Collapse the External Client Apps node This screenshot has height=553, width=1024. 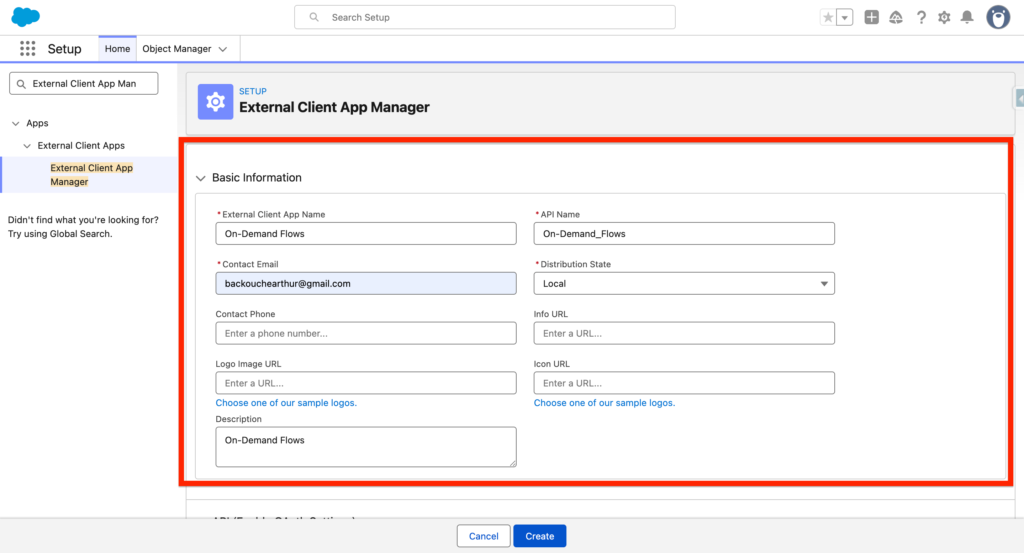[x=28, y=146]
